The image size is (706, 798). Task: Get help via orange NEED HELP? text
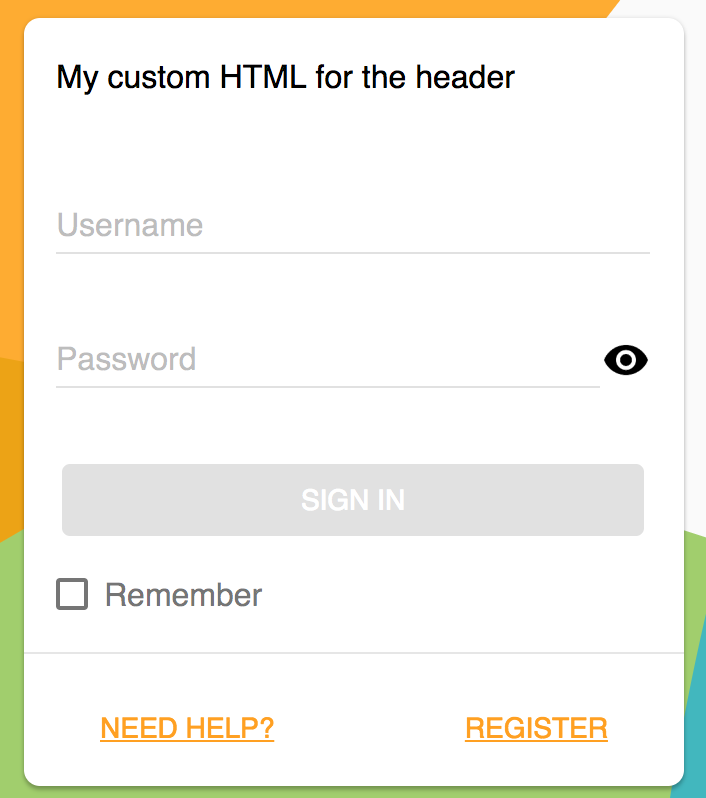(x=187, y=728)
